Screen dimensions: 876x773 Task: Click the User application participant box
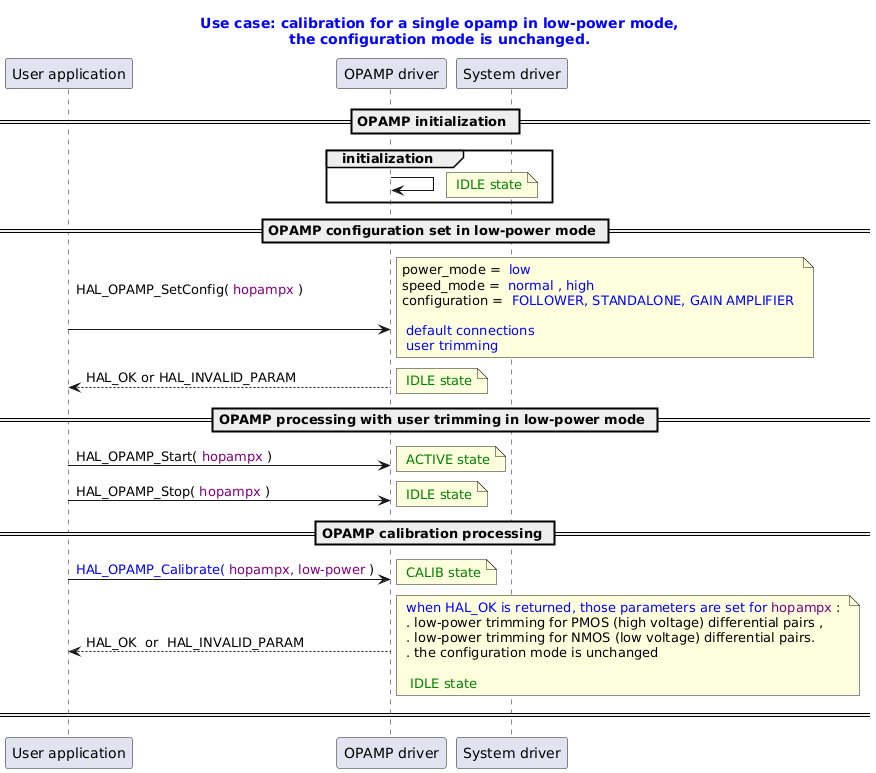(68, 73)
